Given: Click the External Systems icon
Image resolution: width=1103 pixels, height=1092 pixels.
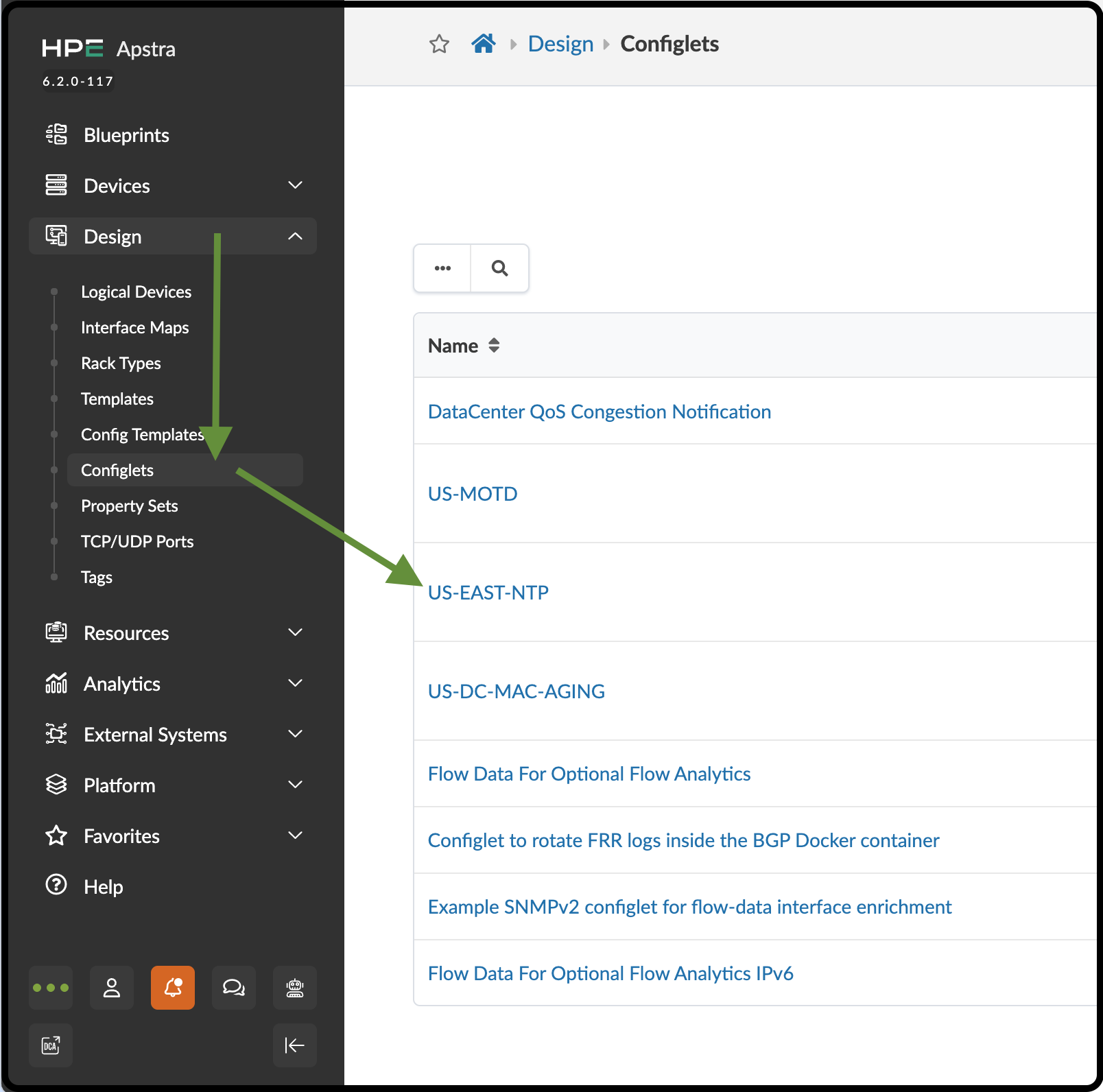Looking at the screenshot, I should (x=56, y=734).
